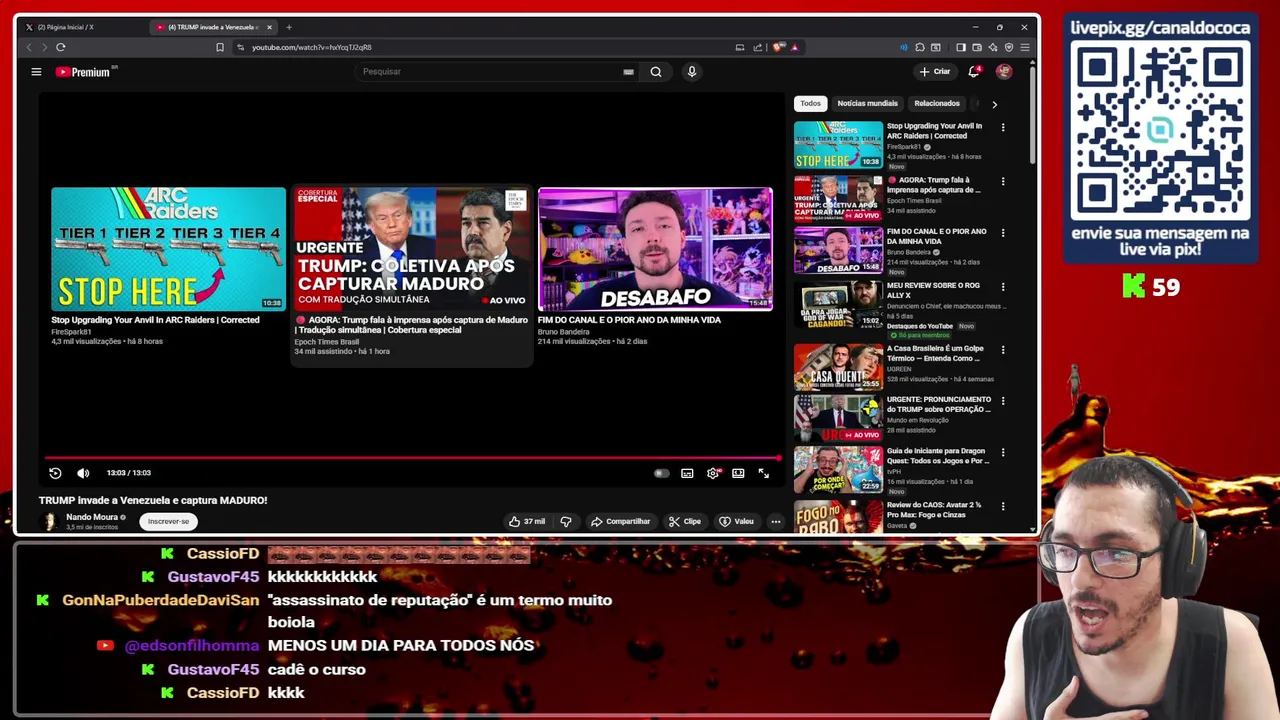Screen dimensions: 1280x720
Task: Click the Inscrever-se subscribe button
Action: 168,521
